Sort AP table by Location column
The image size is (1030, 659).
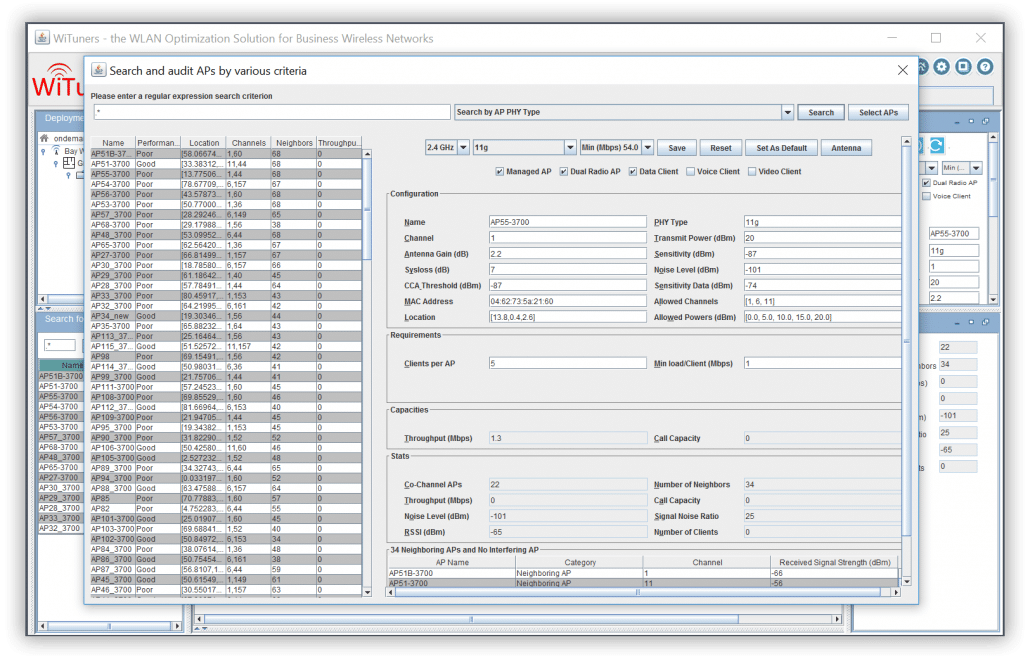pos(204,143)
